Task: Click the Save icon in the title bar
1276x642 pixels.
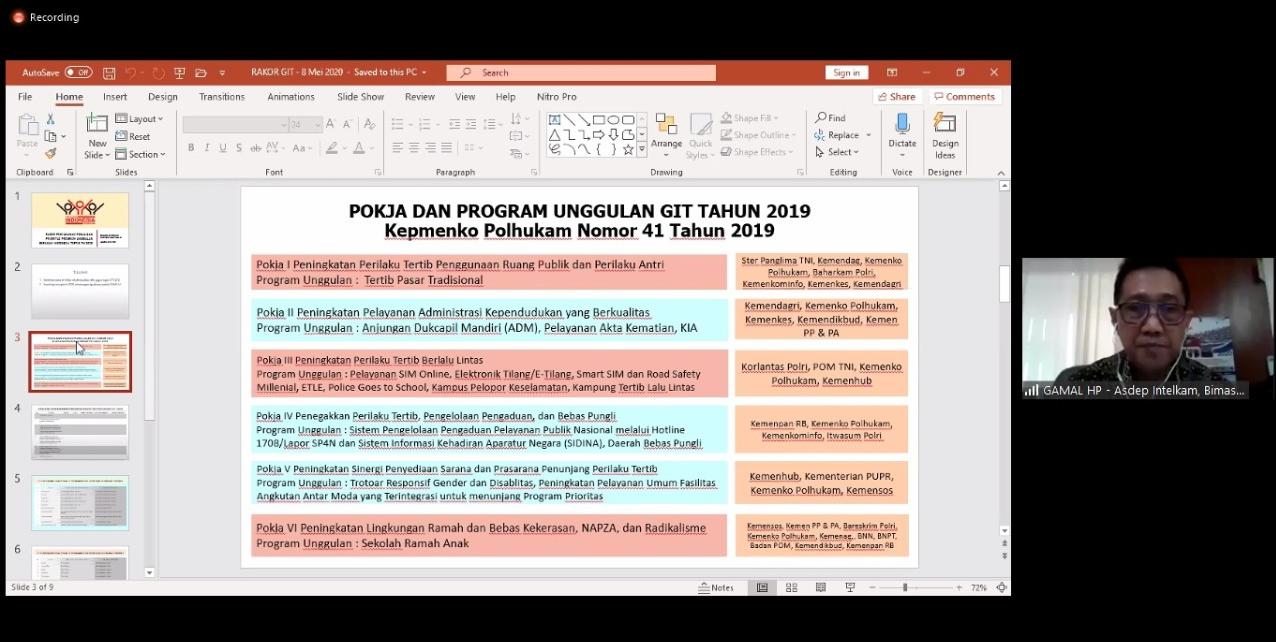Action: coord(109,73)
